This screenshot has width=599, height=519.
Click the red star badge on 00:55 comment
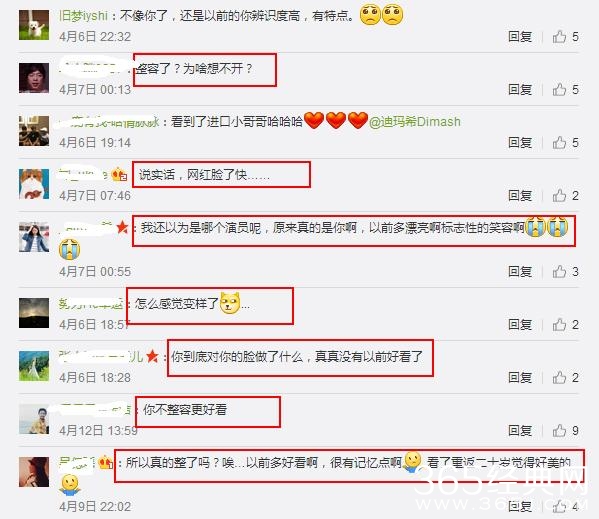tap(122, 227)
